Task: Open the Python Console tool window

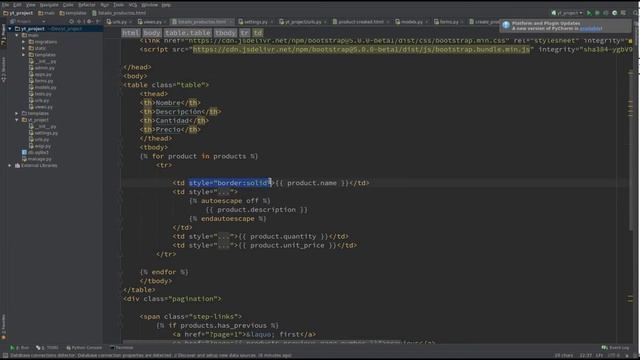Action: point(84,348)
